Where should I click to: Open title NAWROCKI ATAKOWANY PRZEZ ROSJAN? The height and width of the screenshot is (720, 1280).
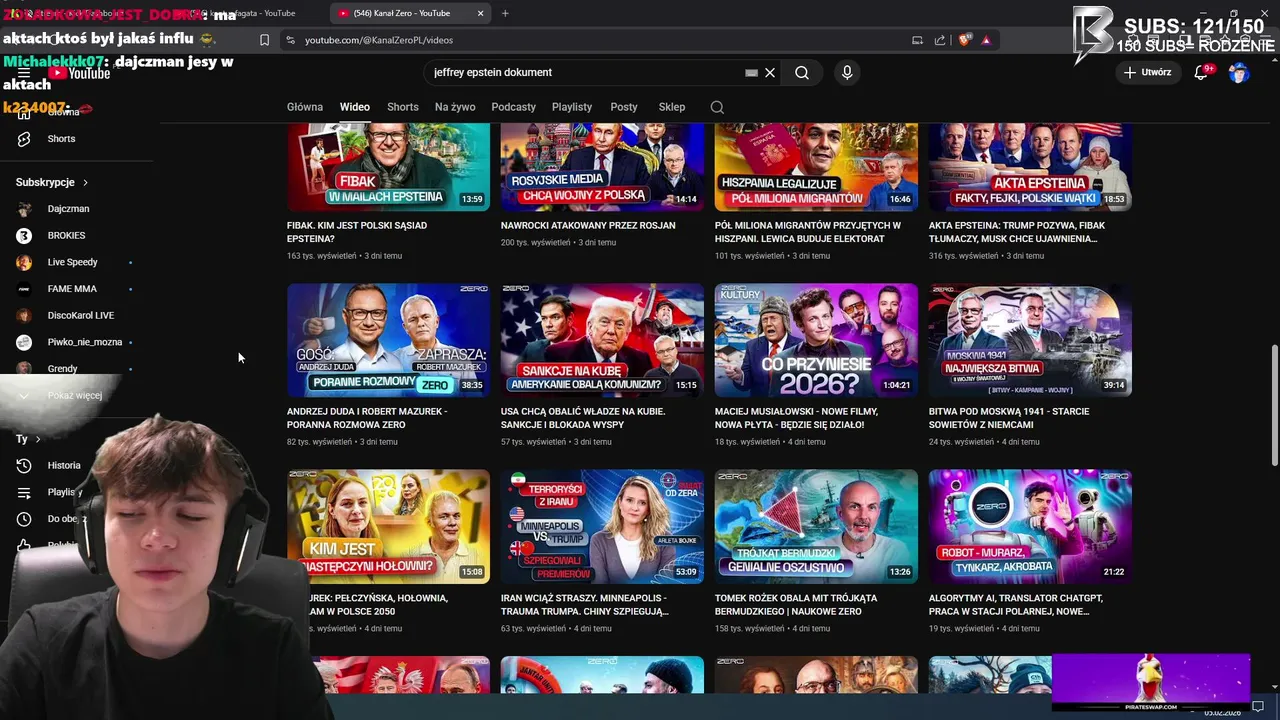(x=588, y=225)
